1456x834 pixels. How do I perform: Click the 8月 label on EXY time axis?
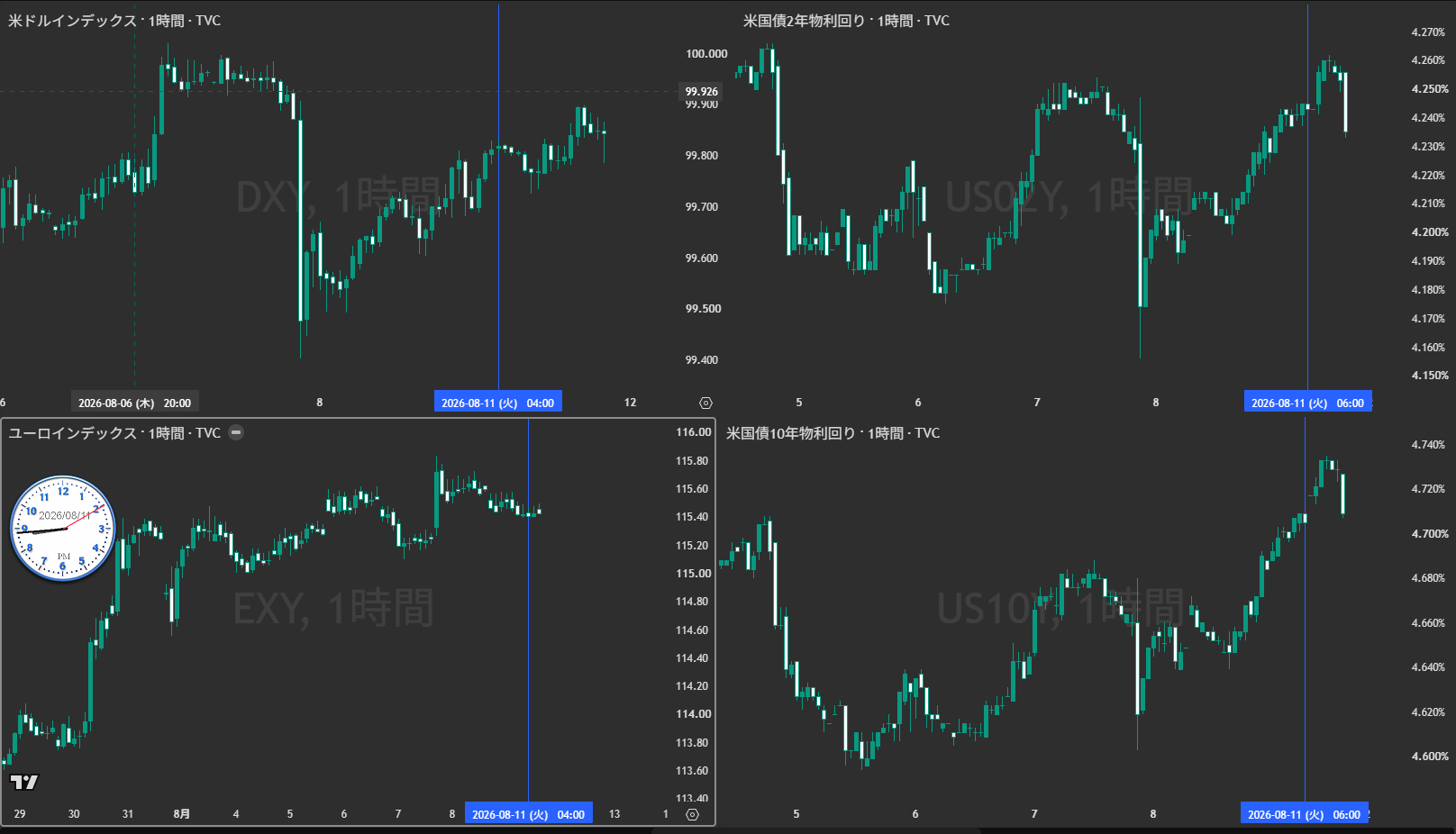point(182,813)
